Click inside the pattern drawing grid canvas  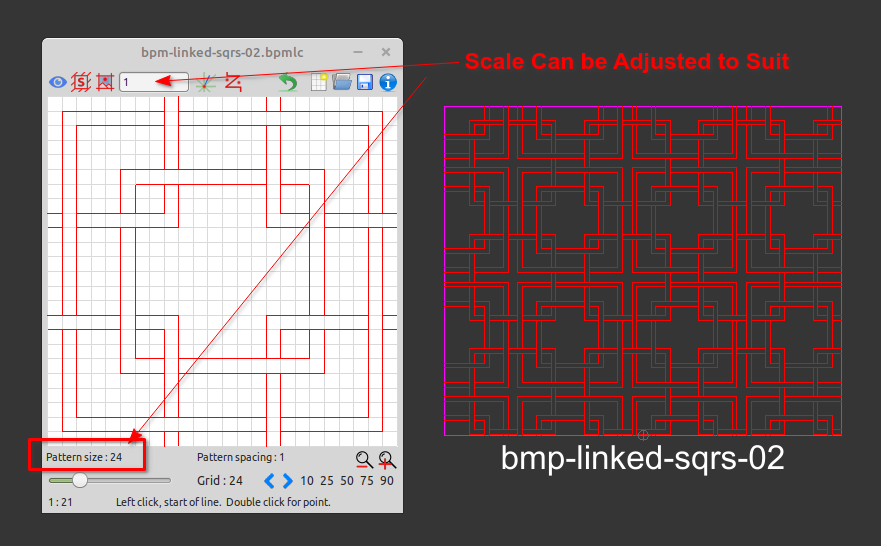point(222,270)
